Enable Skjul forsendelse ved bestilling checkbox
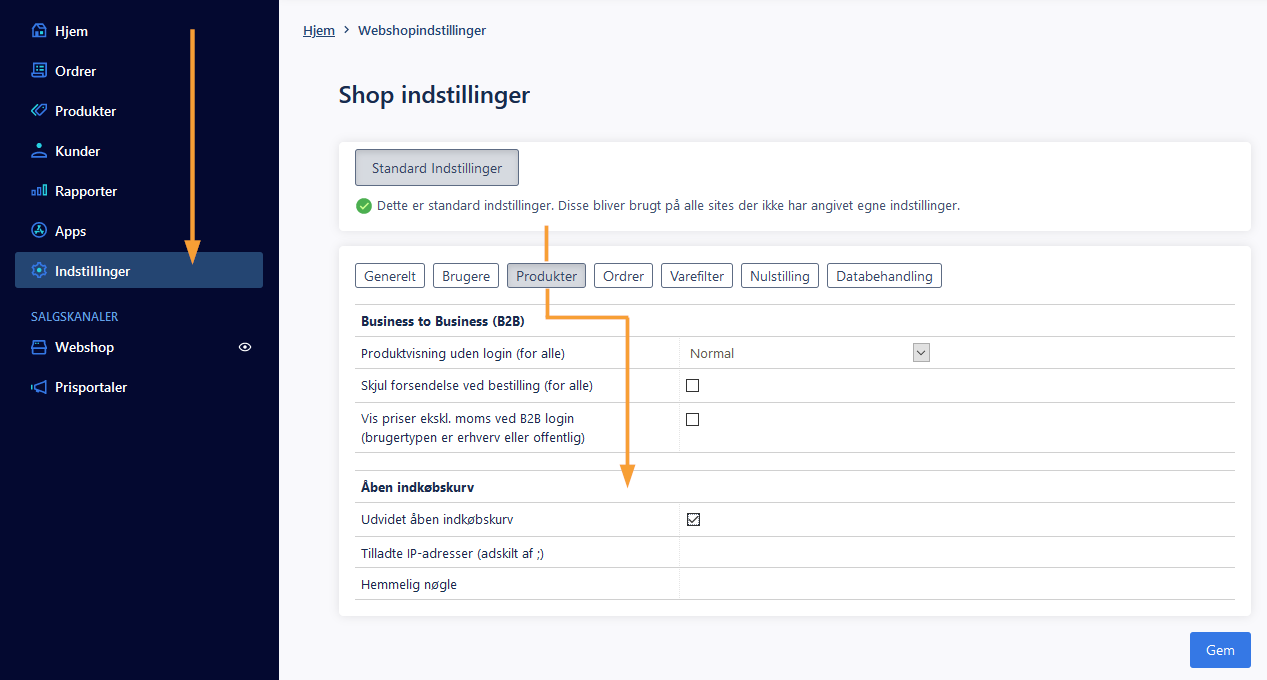The image size is (1267, 680). coord(692,385)
